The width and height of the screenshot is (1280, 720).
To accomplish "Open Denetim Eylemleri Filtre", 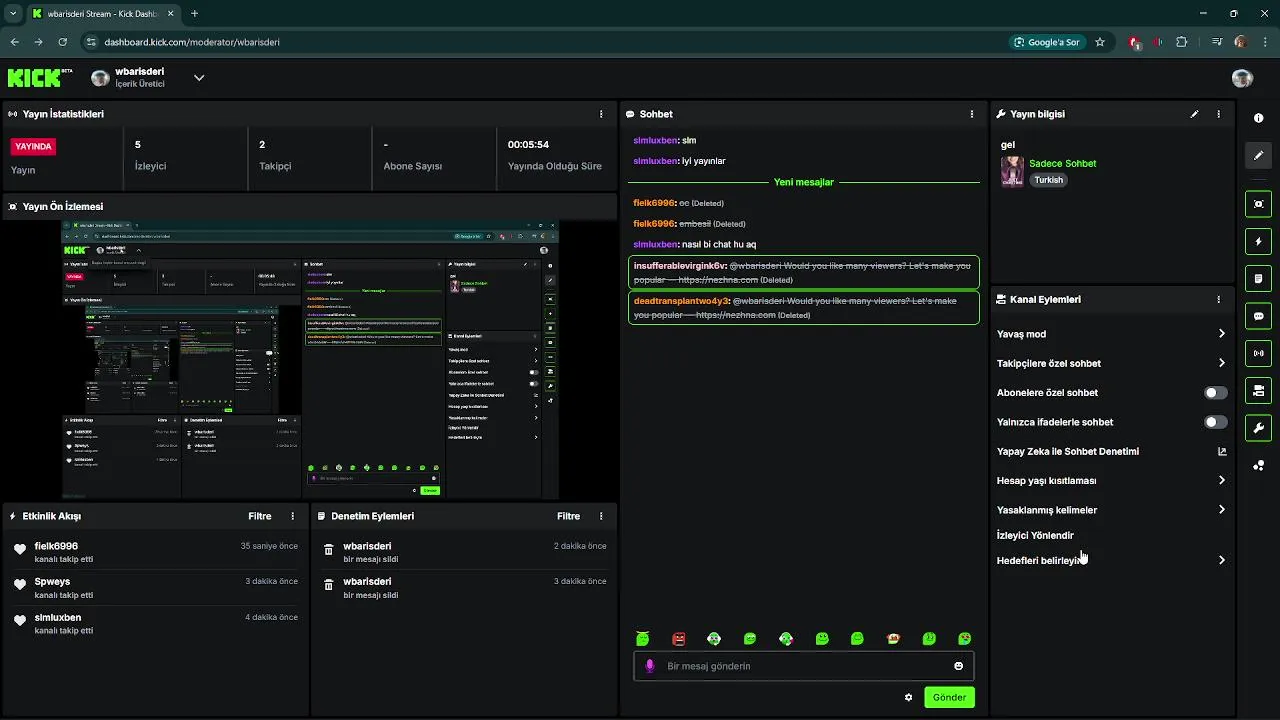I will point(568,516).
